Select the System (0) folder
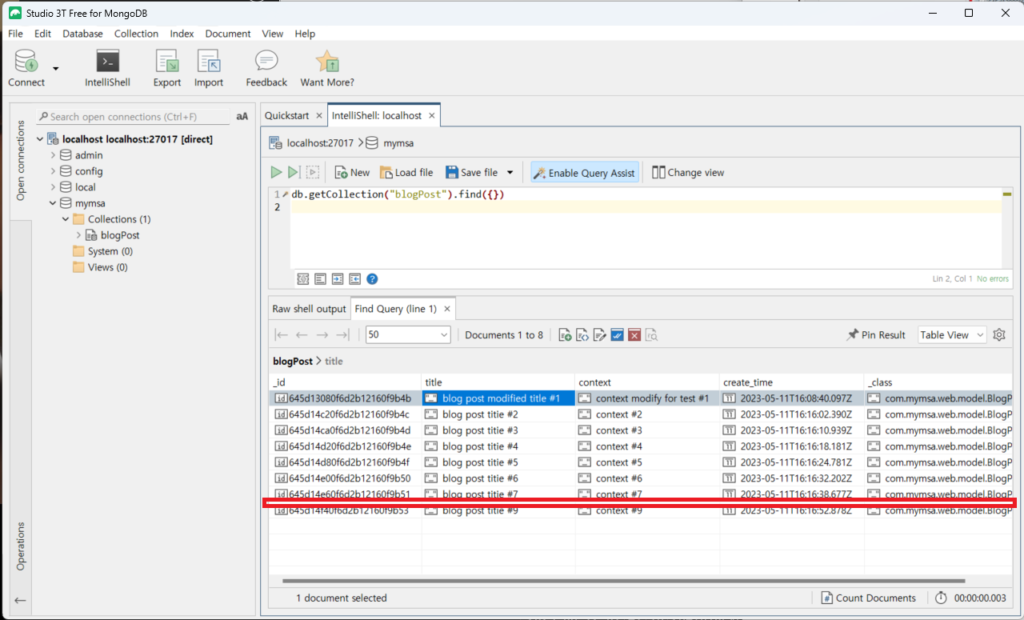Image resolution: width=1024 pixels, height=620 pixels. click(x=103, y=252)
